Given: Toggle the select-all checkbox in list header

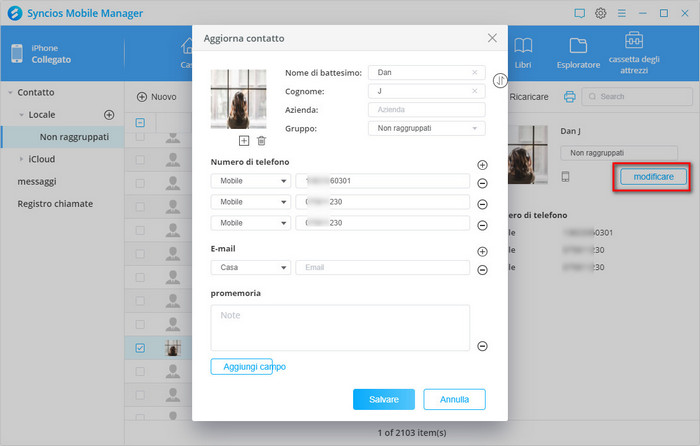Looking at the screenshot, I should (x=140, y=123).
